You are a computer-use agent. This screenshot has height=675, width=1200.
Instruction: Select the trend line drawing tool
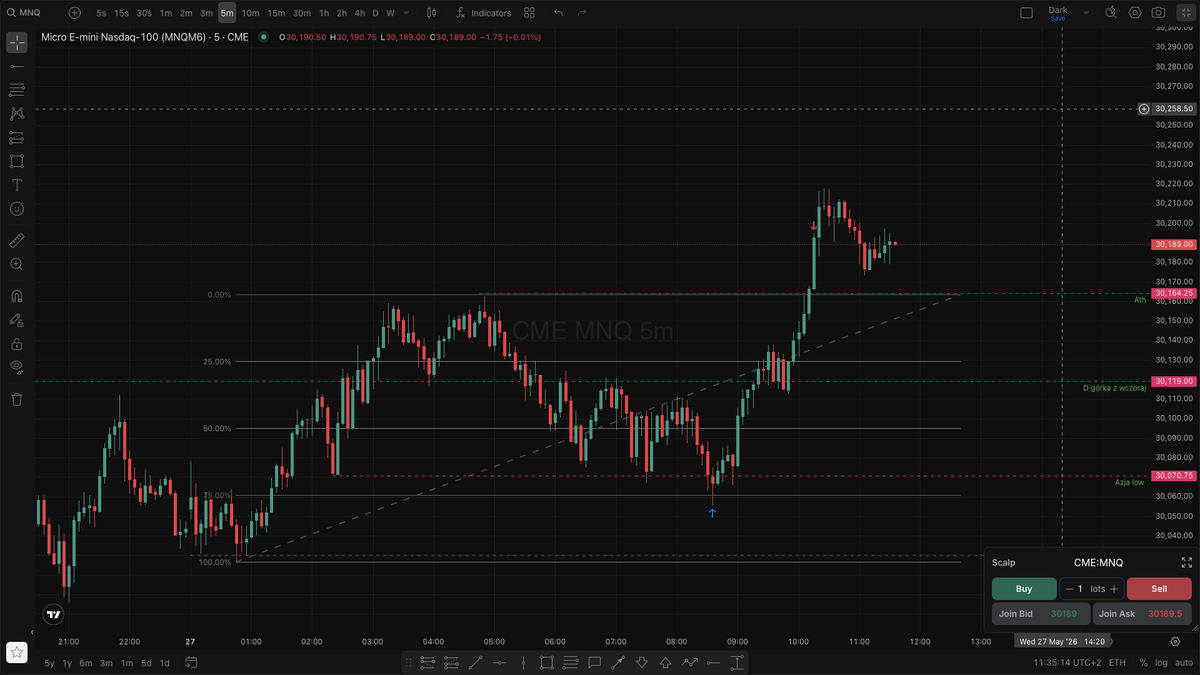pyautogui.click(x=17, y=66)
